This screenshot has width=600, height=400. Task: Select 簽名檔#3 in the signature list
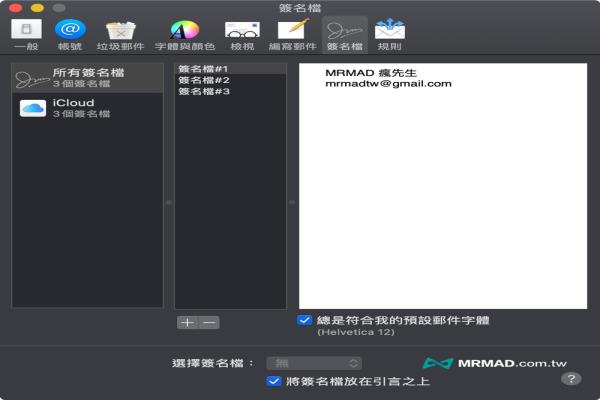click(x=230, y=91)
